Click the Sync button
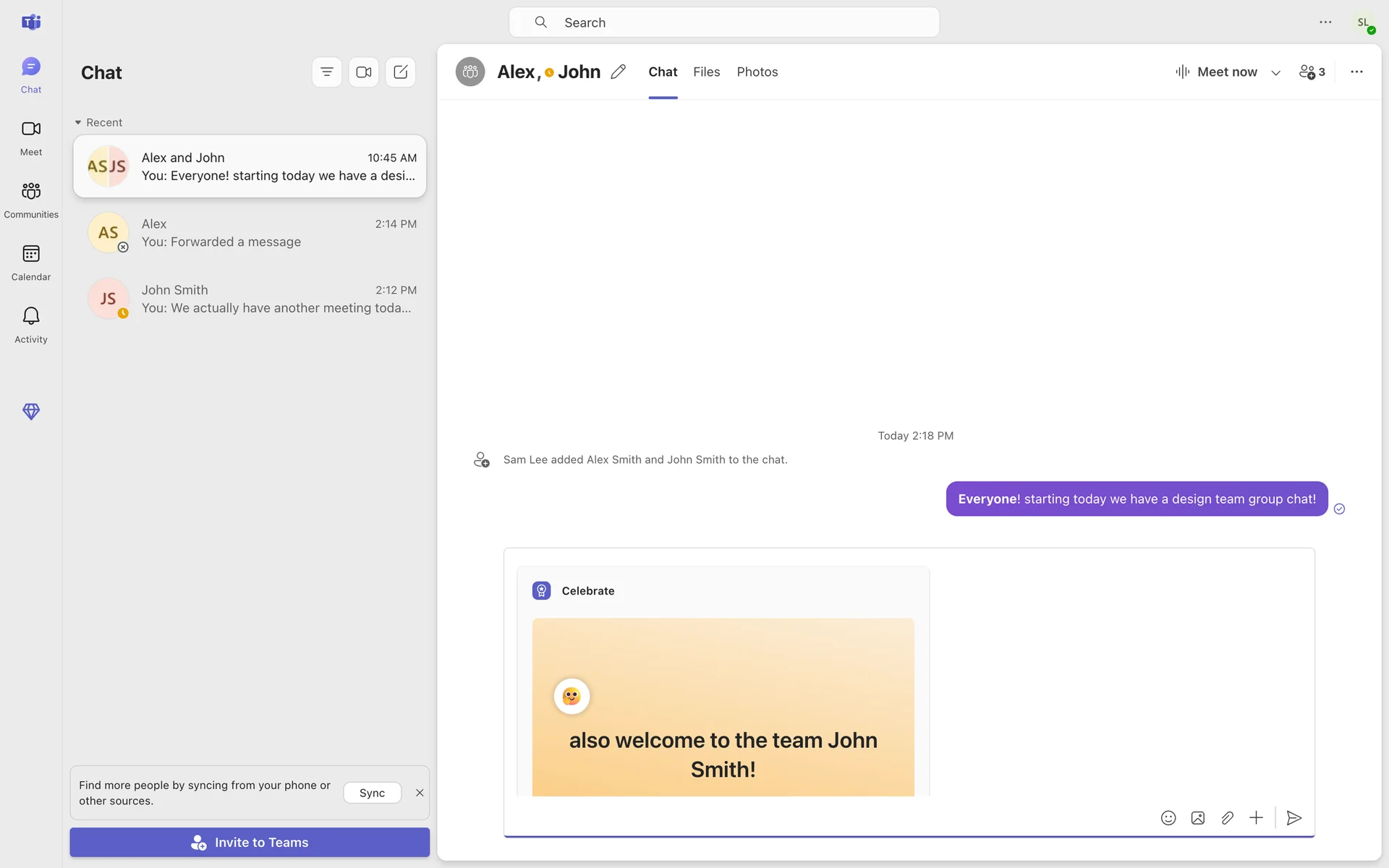The image size is (1389, 868). [x=372, y=793]
